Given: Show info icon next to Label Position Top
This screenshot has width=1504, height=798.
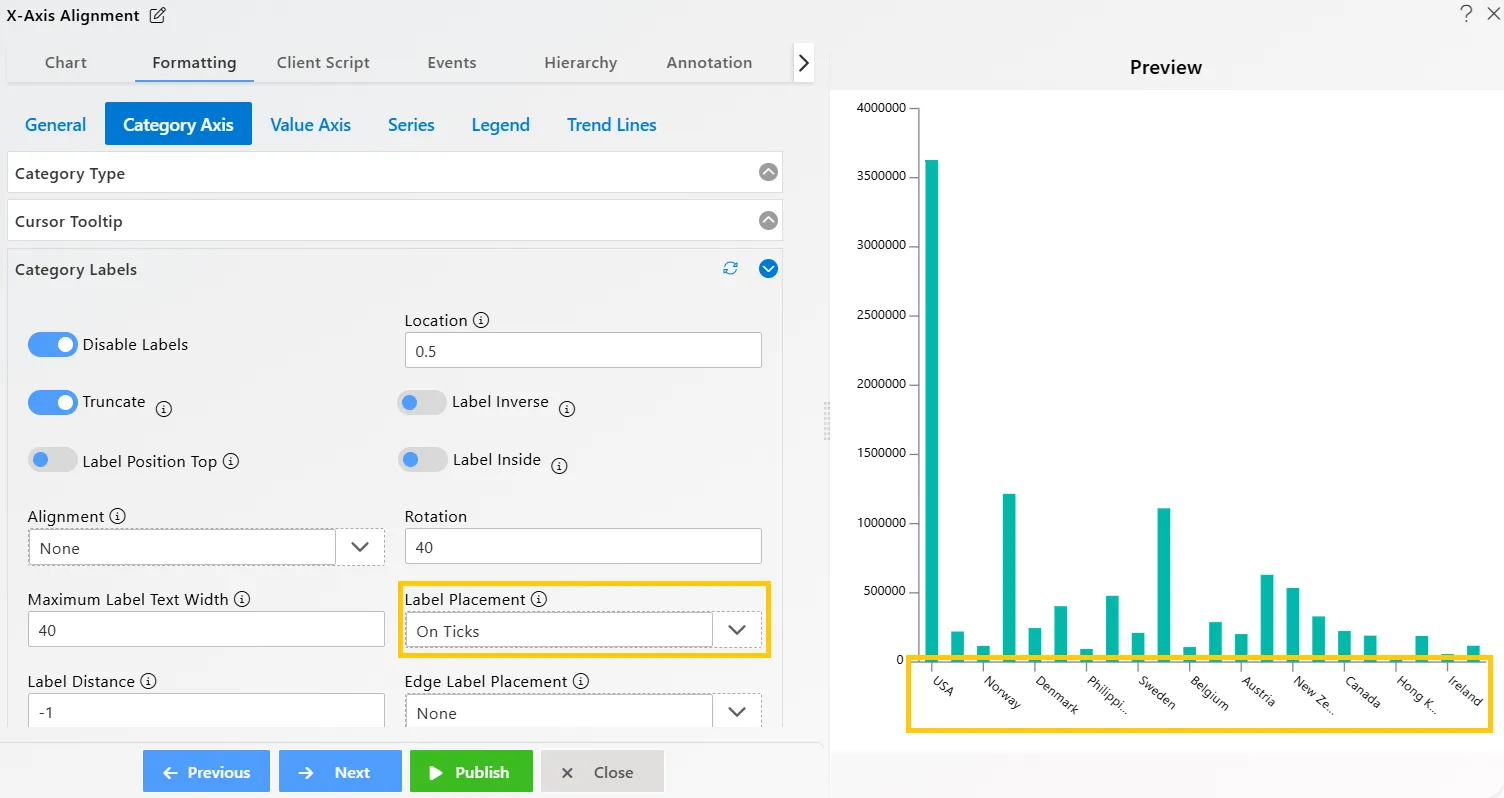Looking at the screenshot, I should tap(231, 462).
